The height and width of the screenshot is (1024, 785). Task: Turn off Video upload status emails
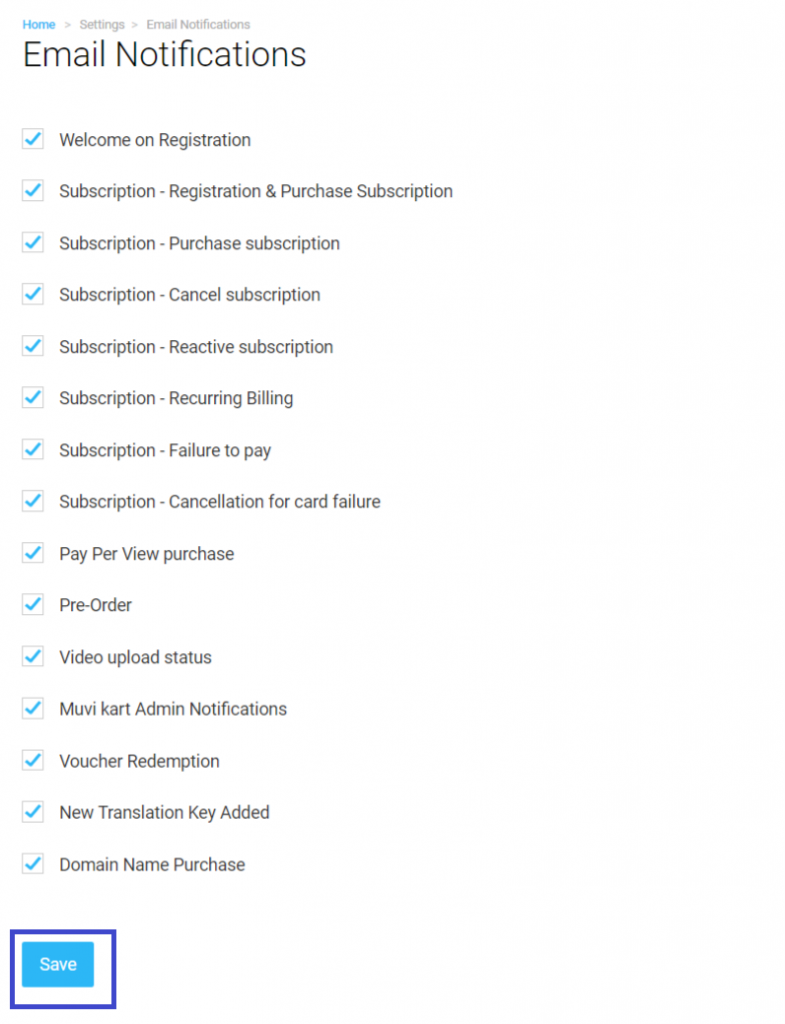point(33,656)
